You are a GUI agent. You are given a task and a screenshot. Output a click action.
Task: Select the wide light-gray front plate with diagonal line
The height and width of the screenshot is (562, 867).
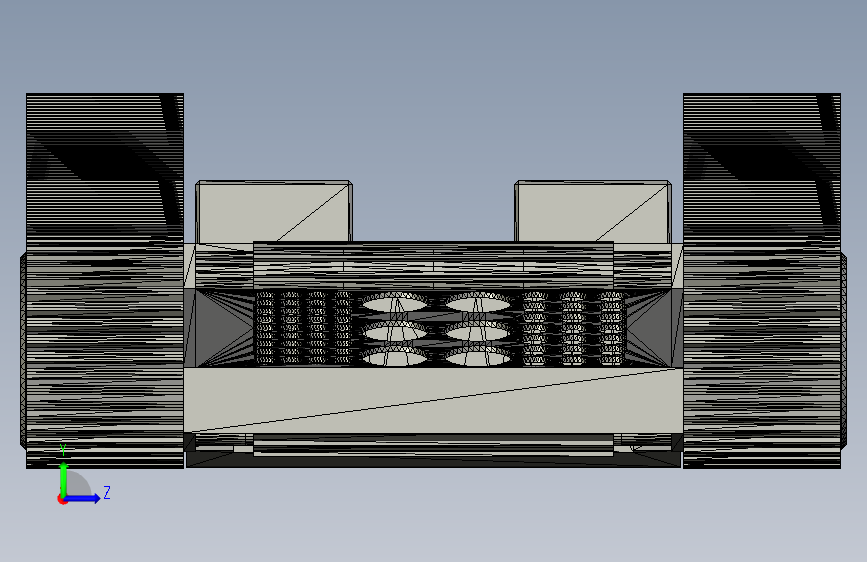tap(434, 400)
